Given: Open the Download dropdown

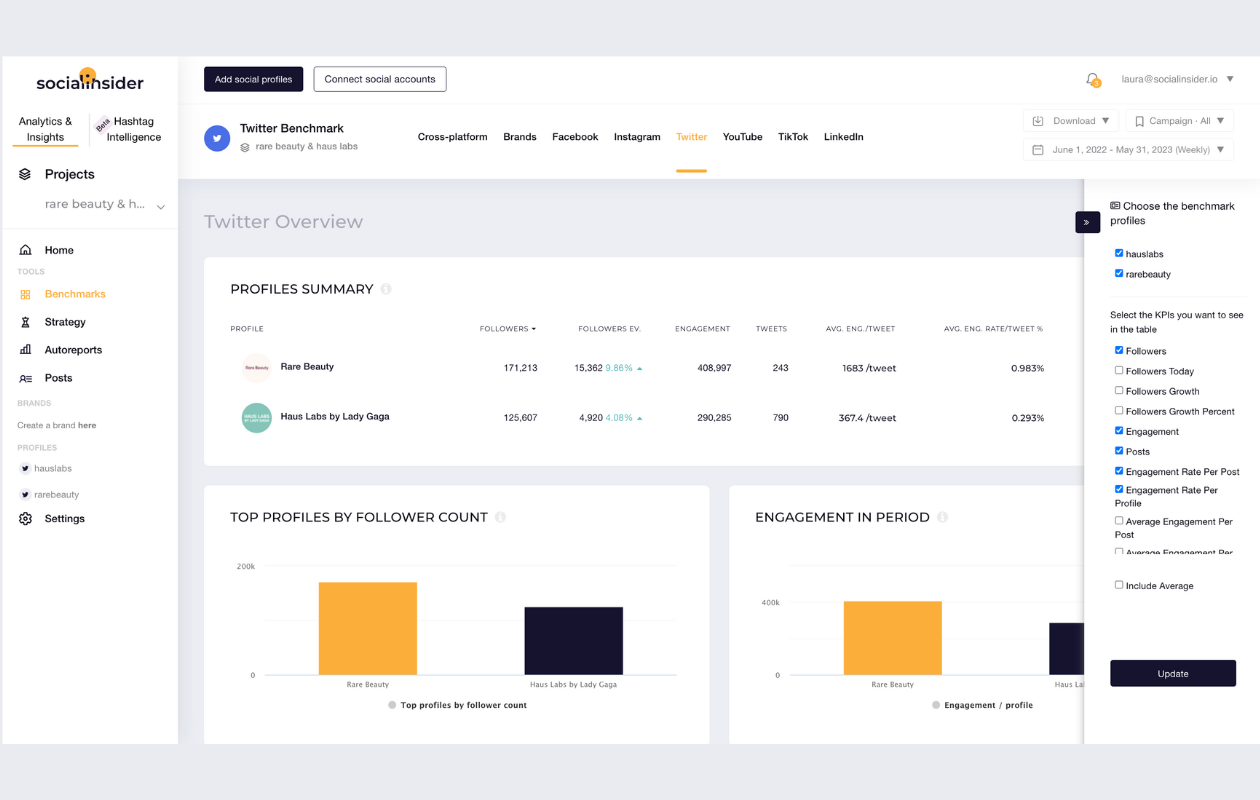Looking at the screenshot, I should [x=1071, y=121].
